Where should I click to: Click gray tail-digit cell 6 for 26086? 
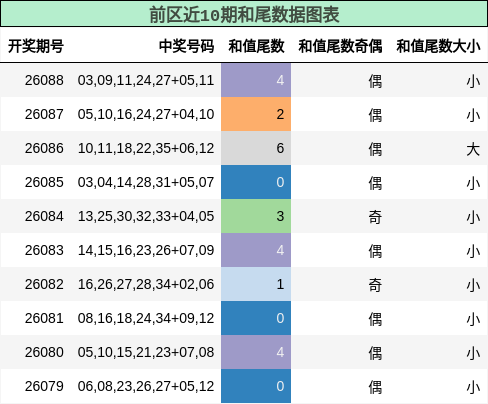point(256,148)
